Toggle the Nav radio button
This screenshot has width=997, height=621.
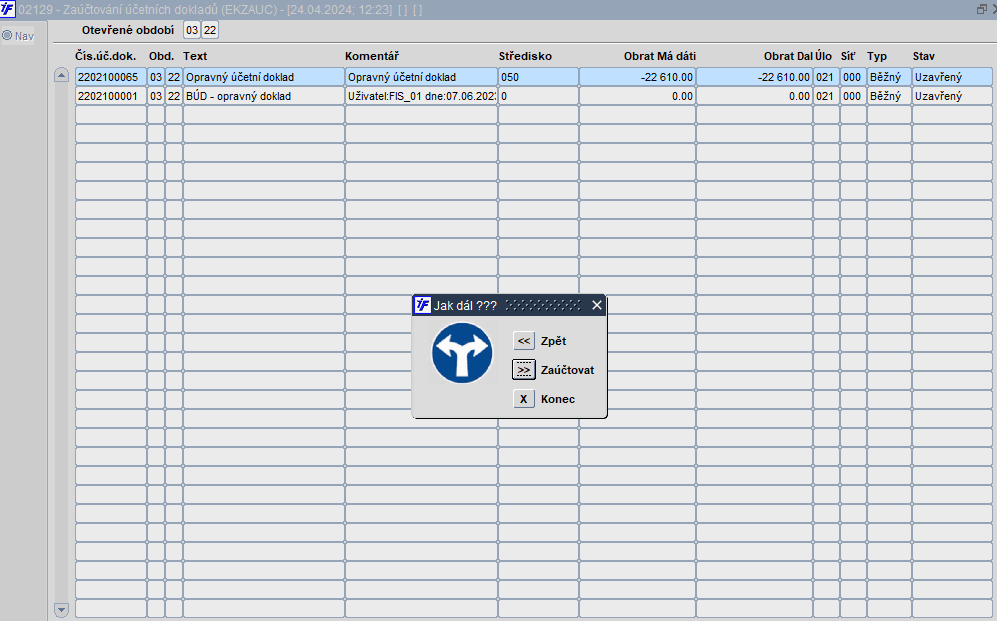pyautogui.click(x=7, y=36)
